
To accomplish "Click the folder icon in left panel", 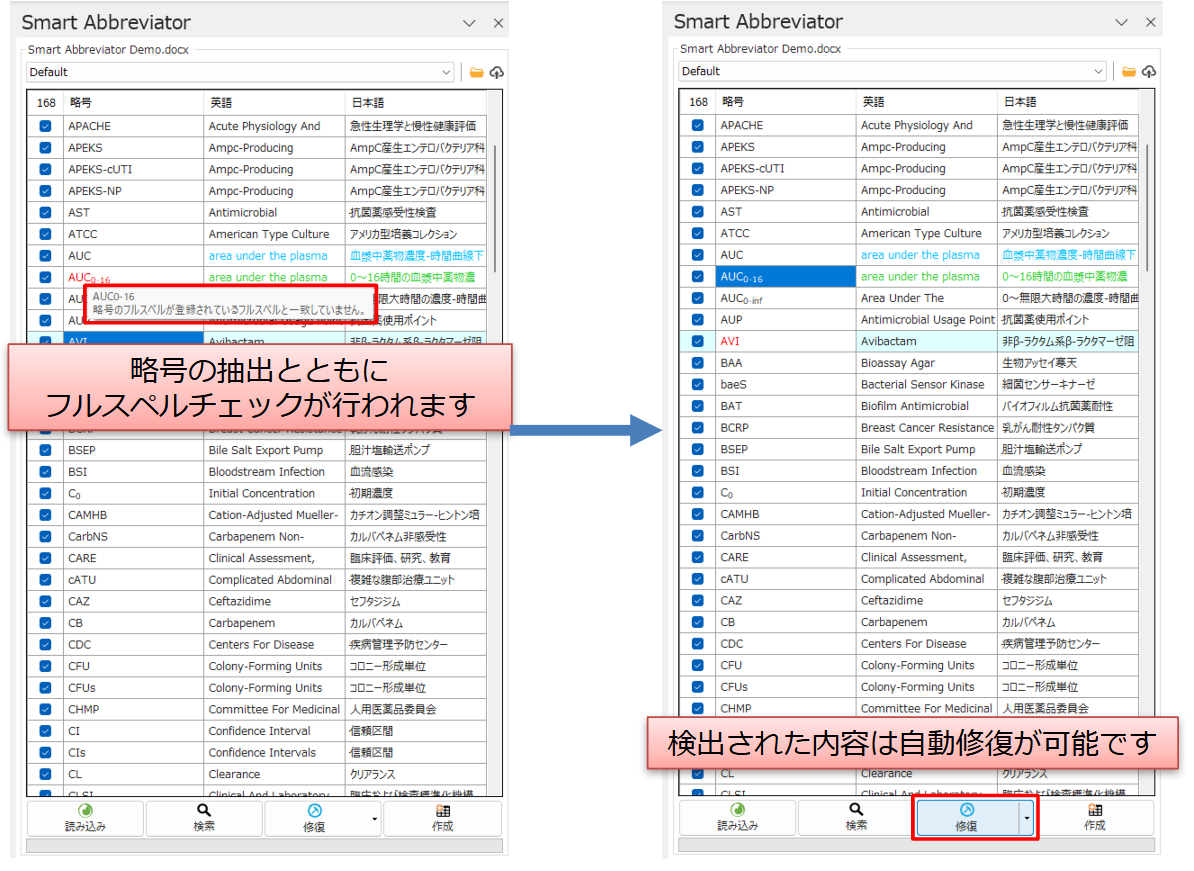I will (x=477, y=72).
